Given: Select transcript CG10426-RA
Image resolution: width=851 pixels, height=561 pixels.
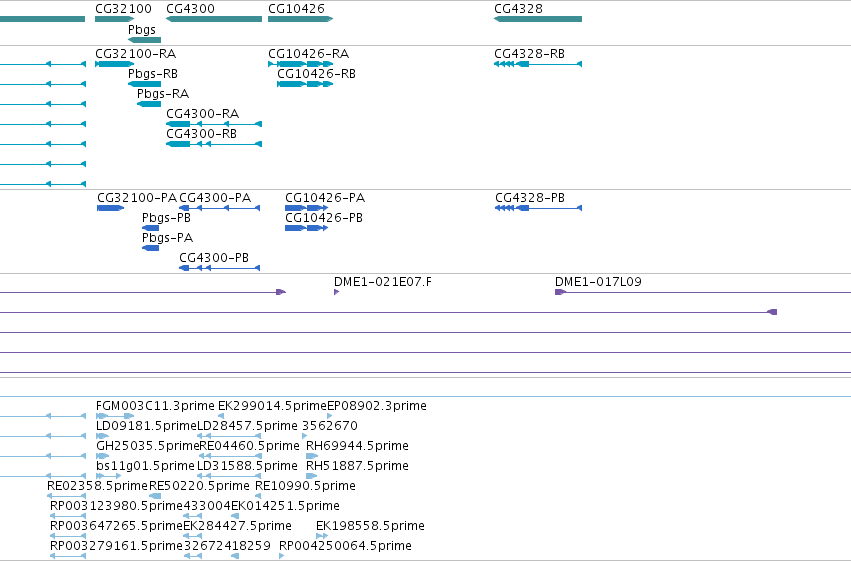Looking at the screenshot, I should [x=300, y=64].
